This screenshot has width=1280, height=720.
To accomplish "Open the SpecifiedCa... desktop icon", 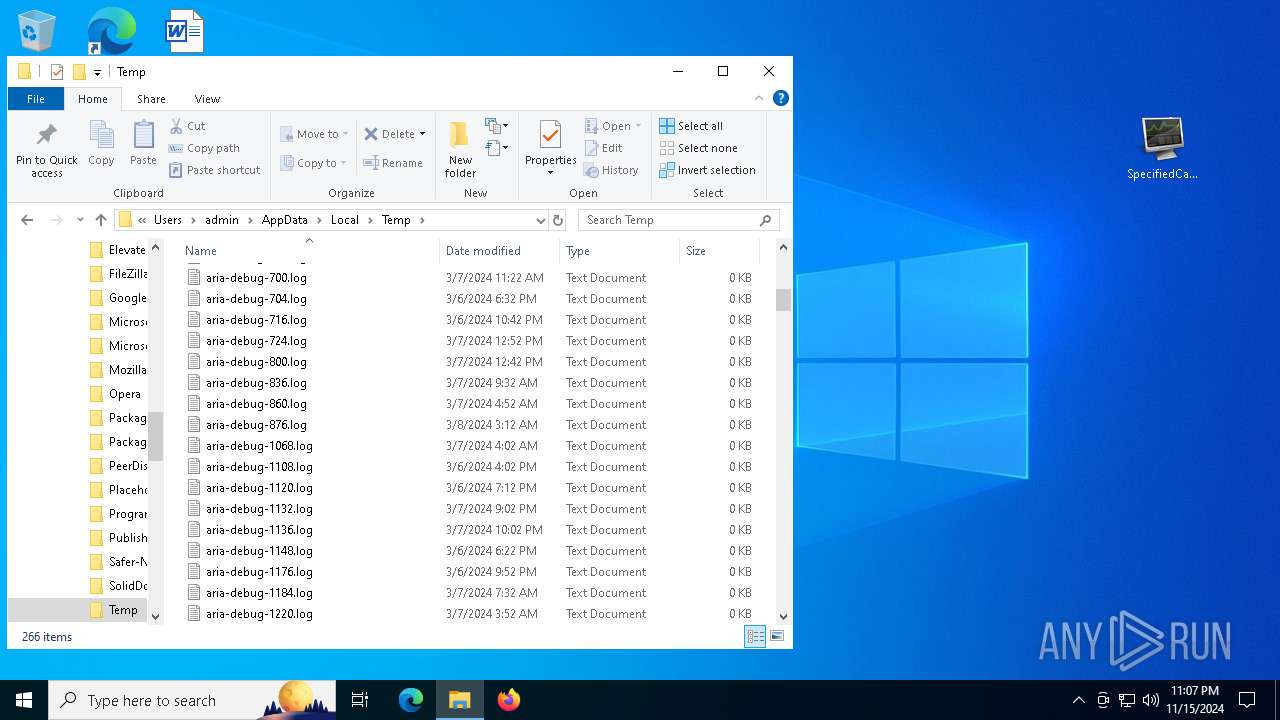I will tap(1162, 148).
